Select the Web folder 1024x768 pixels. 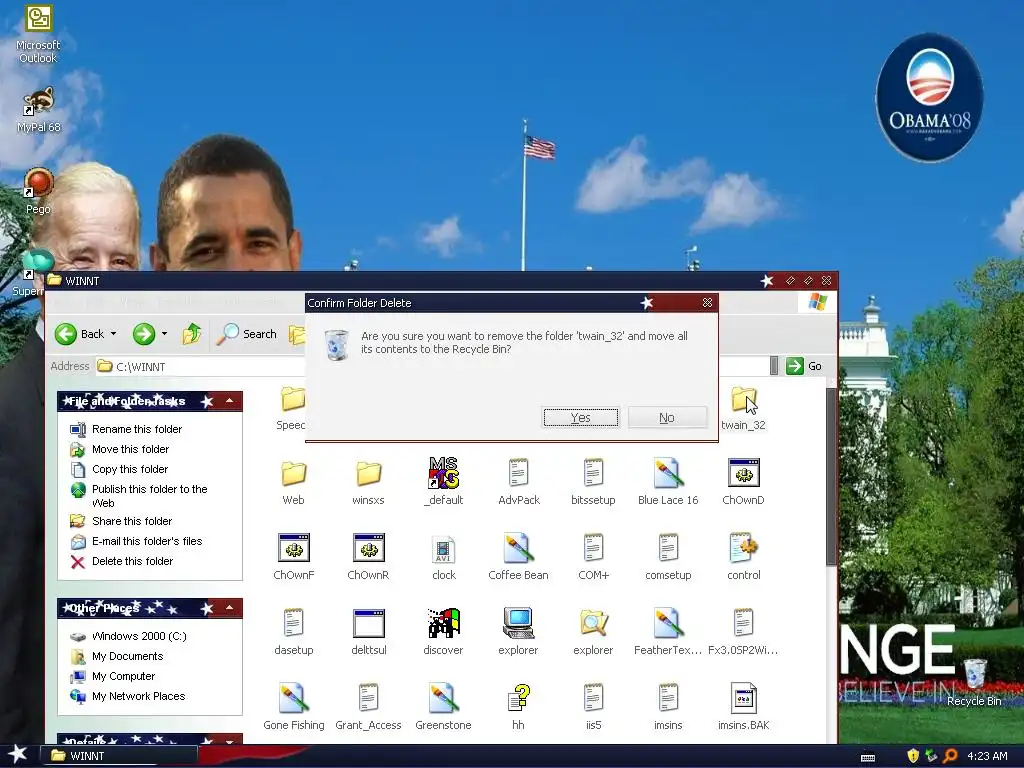(293, 482)
